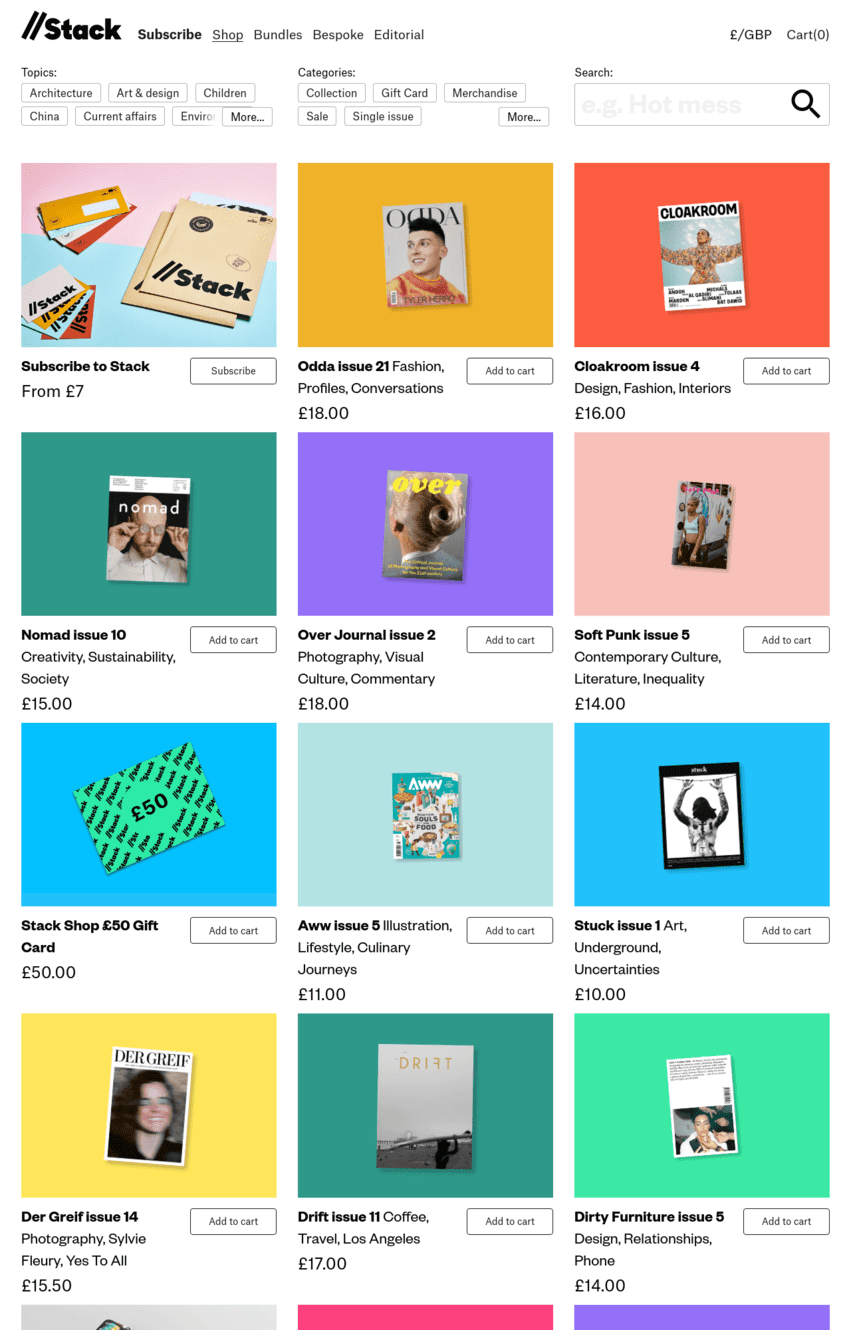Toggle the Sale category filter

pyautogui.click(x=317, y=116)
